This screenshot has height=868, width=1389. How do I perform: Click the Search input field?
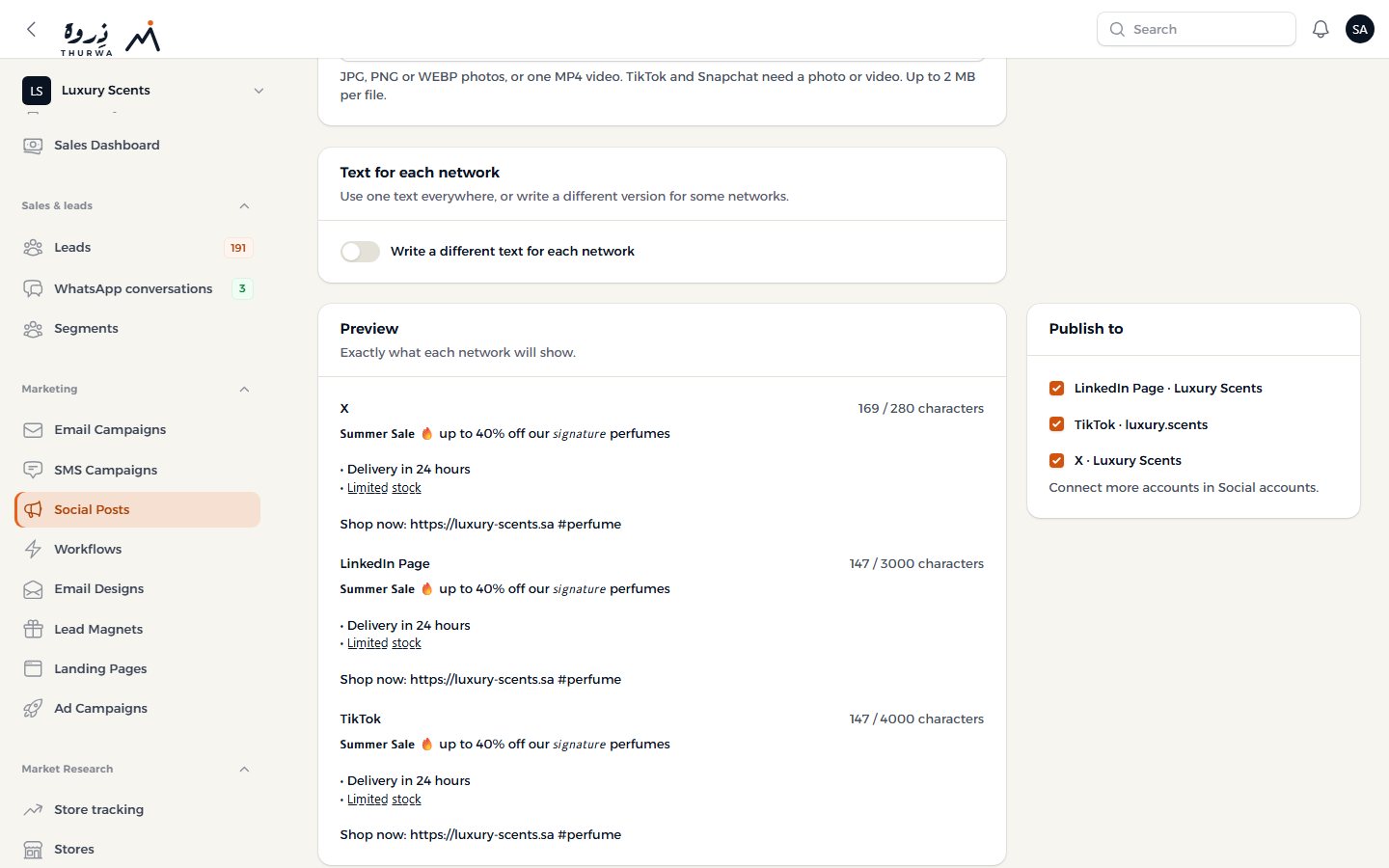pos(1196,29)
